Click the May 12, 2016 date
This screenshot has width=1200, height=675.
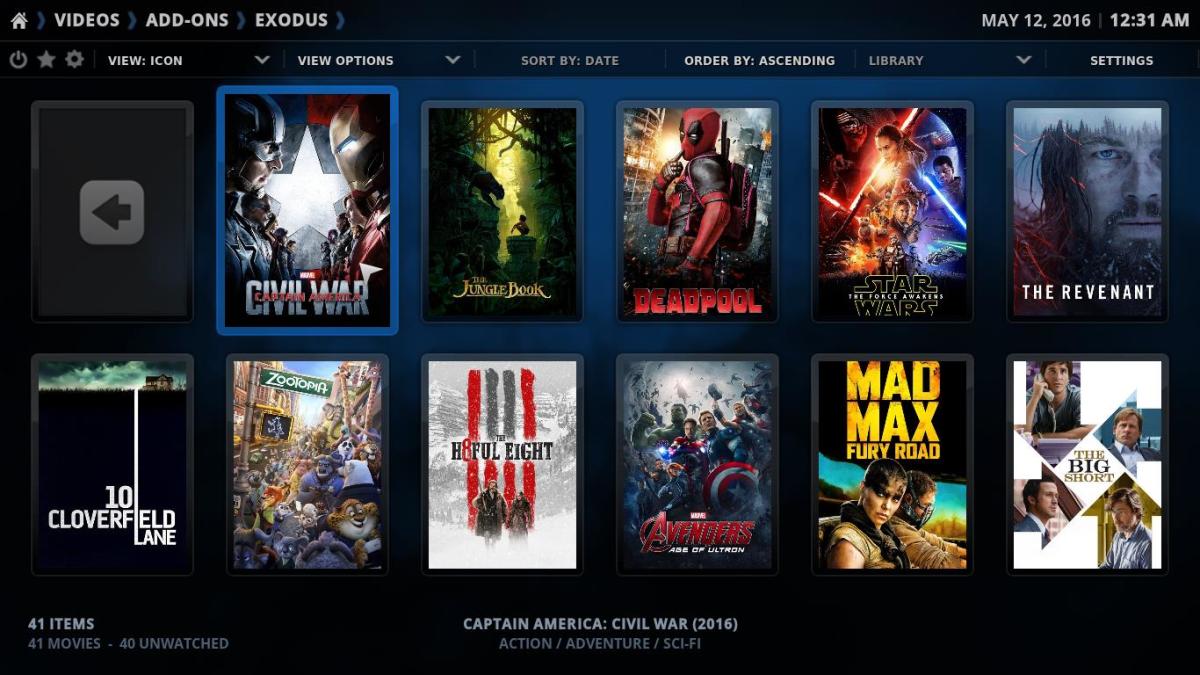[1036, 20]
